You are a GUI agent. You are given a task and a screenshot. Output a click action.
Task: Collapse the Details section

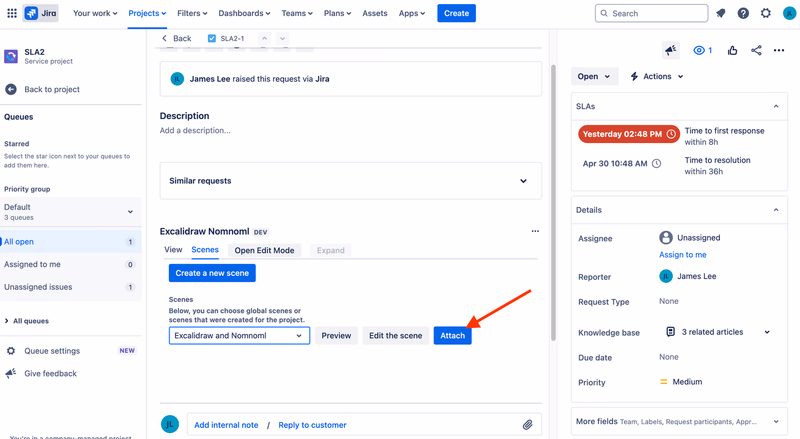click(776, 210)
